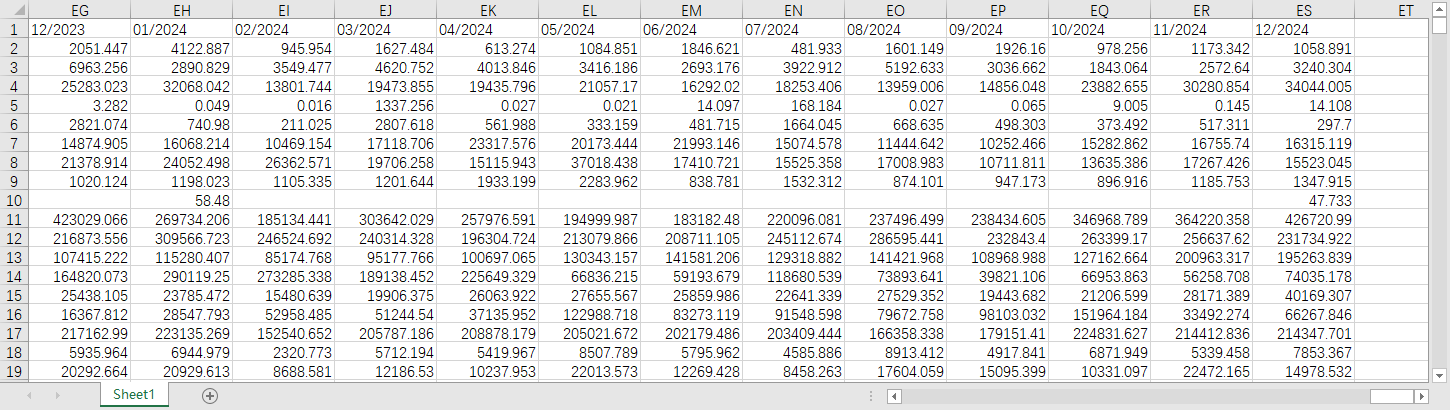
Task: Select cell with 06/2024 header
Action: [691, 29]
